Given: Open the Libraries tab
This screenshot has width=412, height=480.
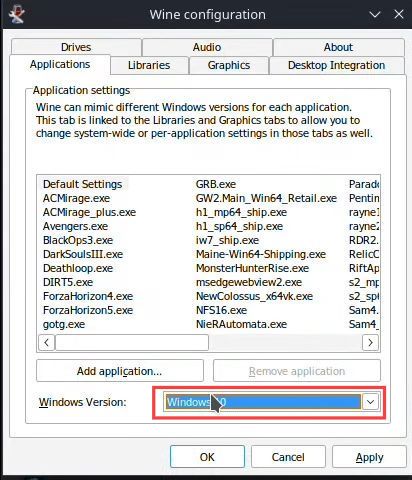Looking at the screenshot, I should pos(149,65).
